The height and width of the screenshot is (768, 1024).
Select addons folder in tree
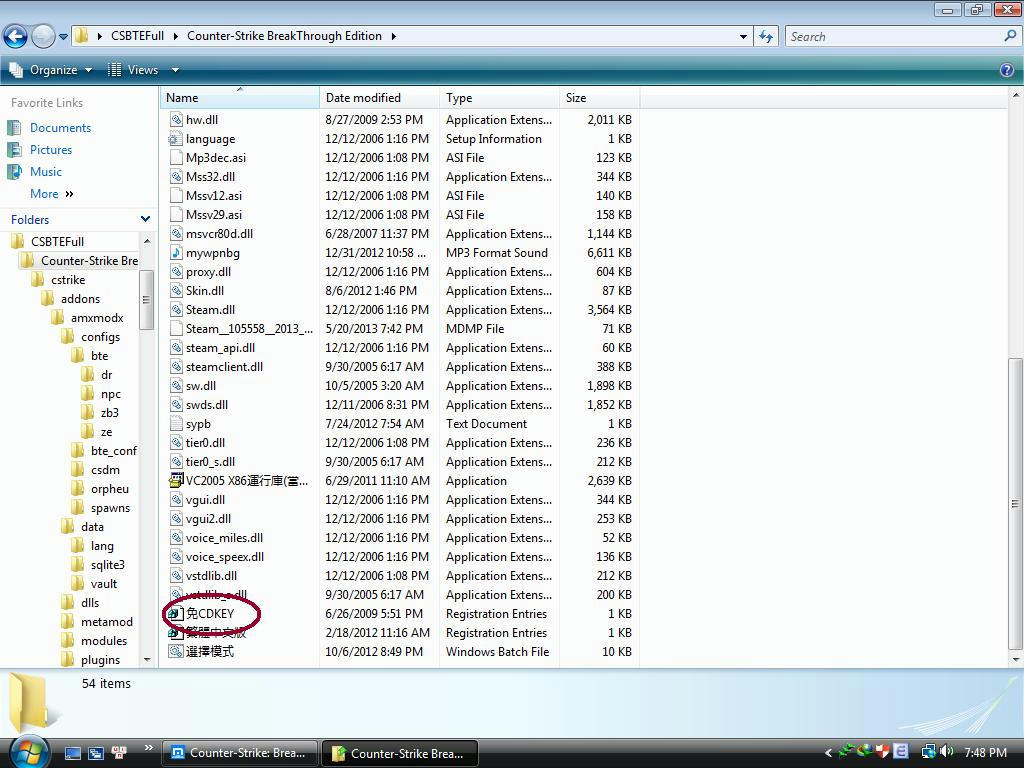[80, 298]
